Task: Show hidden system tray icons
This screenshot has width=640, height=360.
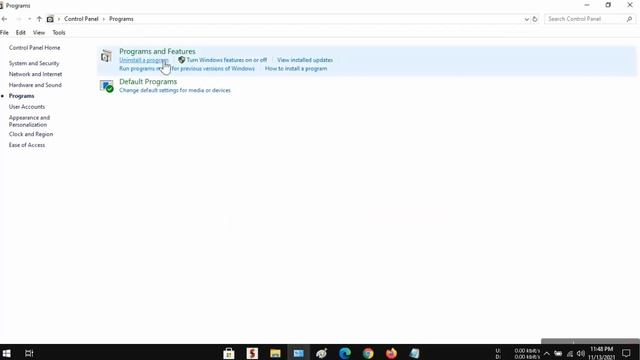Action: pyautogui.click(x=547, y=353)
